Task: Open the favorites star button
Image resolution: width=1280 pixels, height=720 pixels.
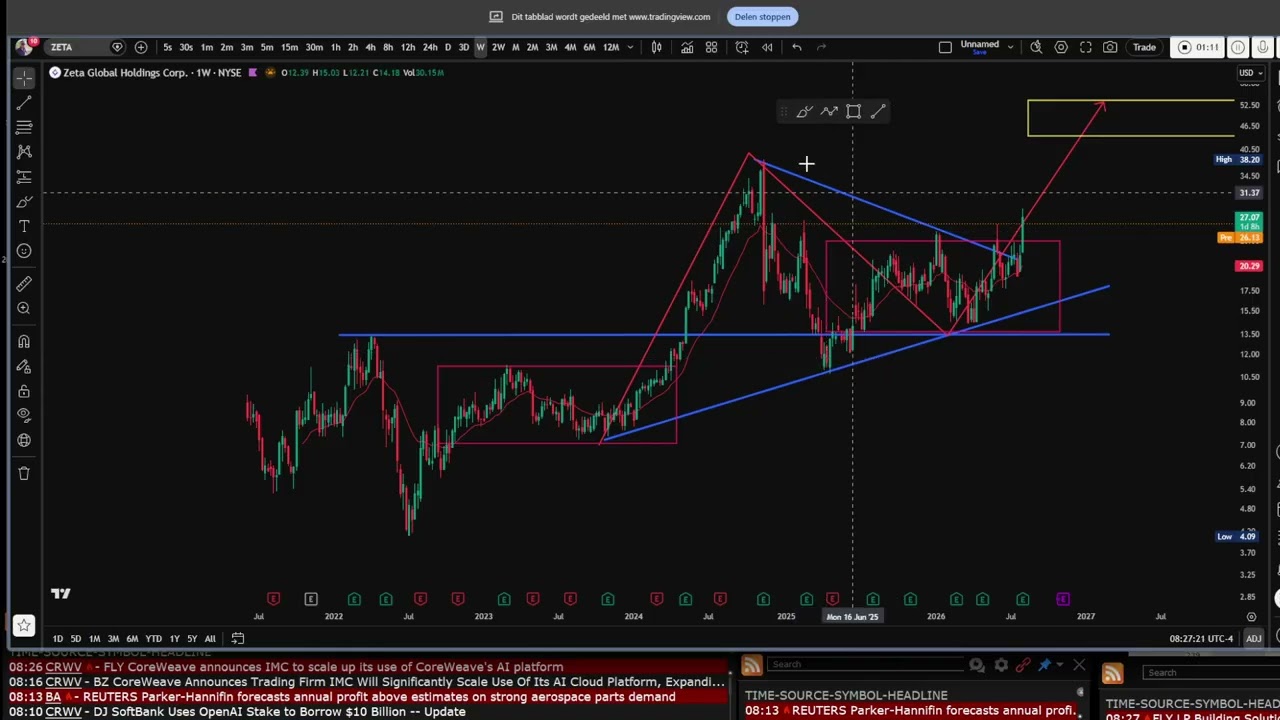Action: (24, 626)
